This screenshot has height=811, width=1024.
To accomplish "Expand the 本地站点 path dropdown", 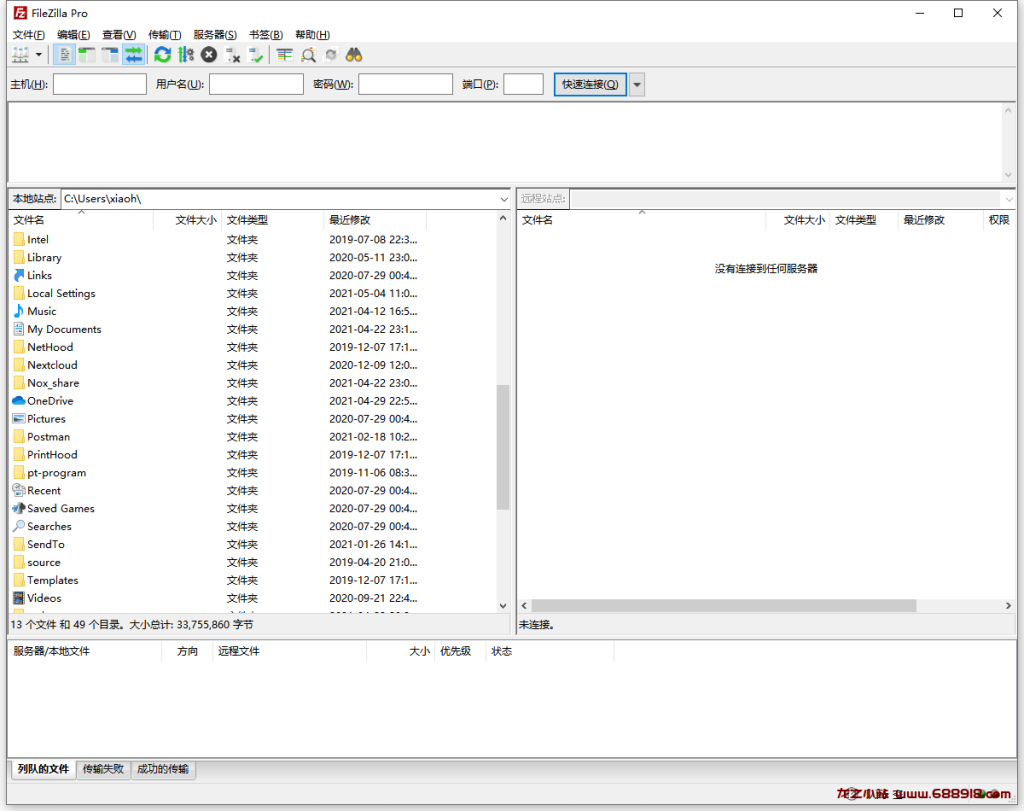I will pyautogui.click(x=504, y=199).
